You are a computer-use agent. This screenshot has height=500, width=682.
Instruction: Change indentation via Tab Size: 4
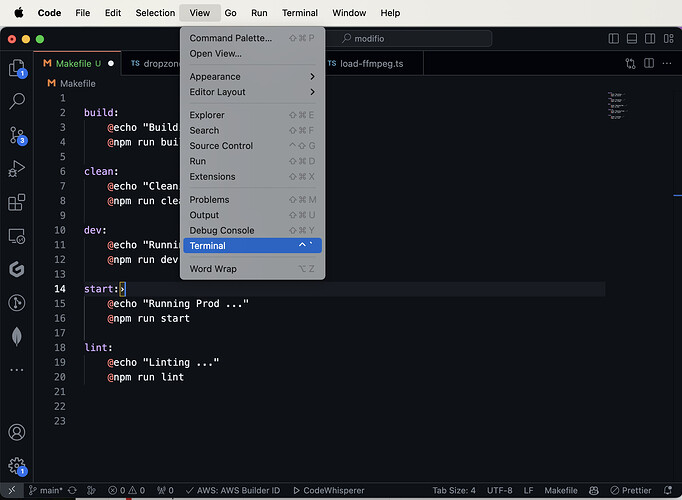454,490
